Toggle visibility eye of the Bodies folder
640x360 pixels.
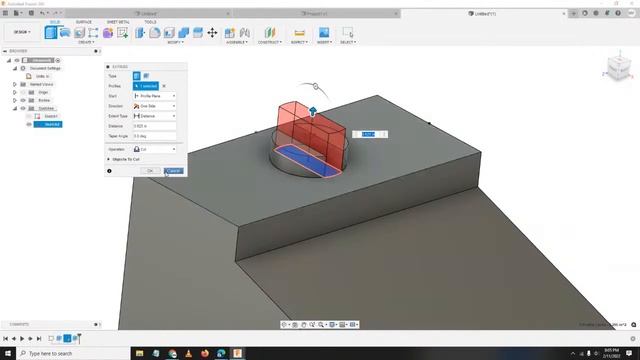(x=23, y=100)
